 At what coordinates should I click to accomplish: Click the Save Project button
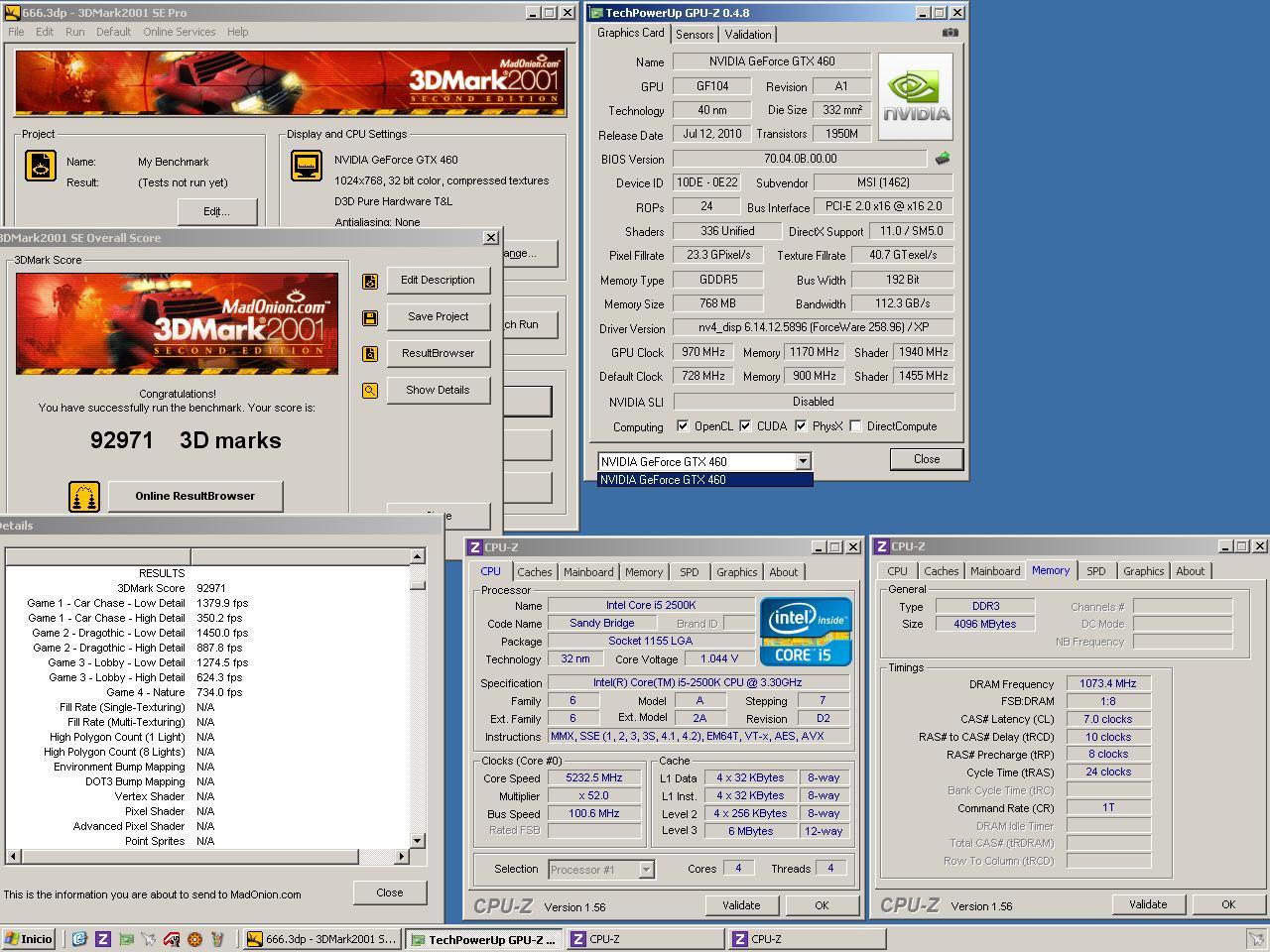[x=438, y=317]
